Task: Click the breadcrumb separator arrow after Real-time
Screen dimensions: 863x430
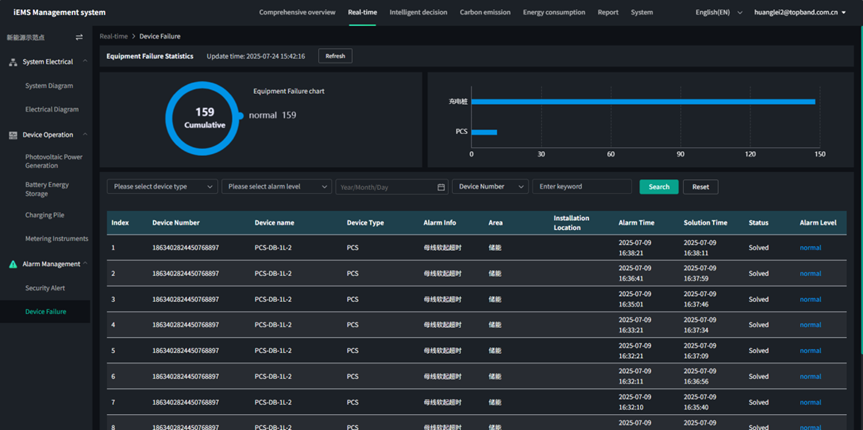Action: (133, 36)
